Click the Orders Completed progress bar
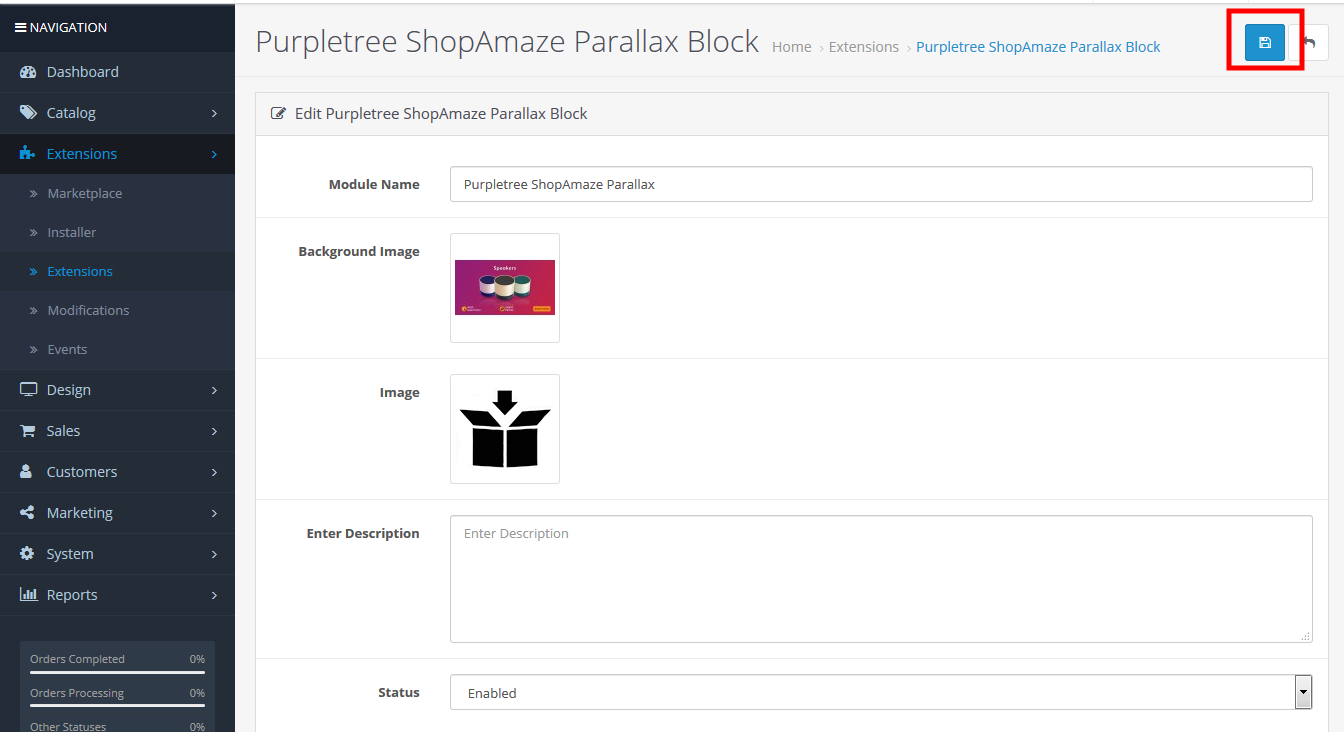The width and height of the screenshot is (1344, 732). [x=117, y=673]
